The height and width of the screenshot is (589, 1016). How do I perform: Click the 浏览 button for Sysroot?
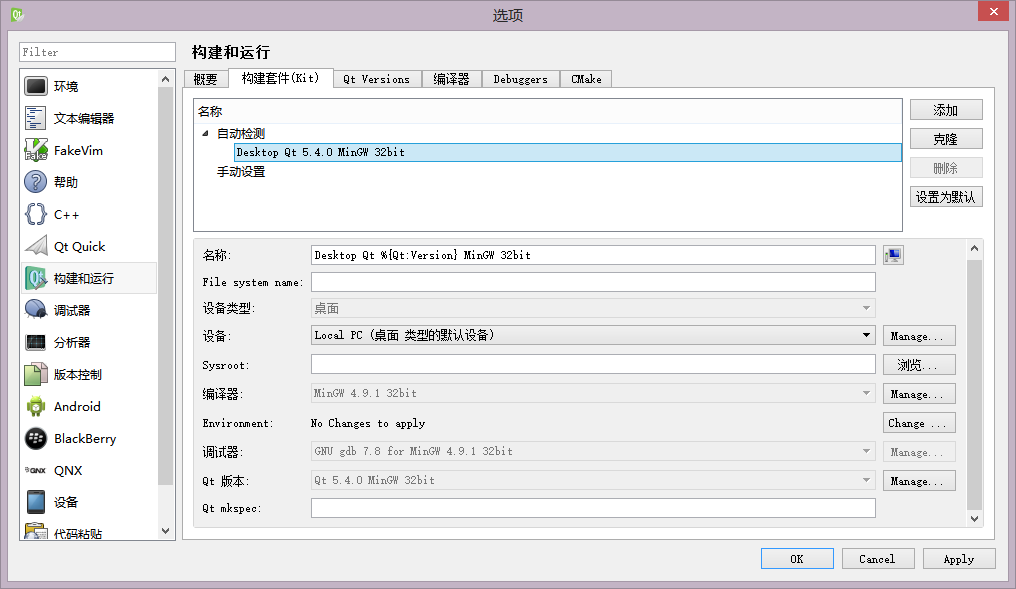(x=919, y=365)
